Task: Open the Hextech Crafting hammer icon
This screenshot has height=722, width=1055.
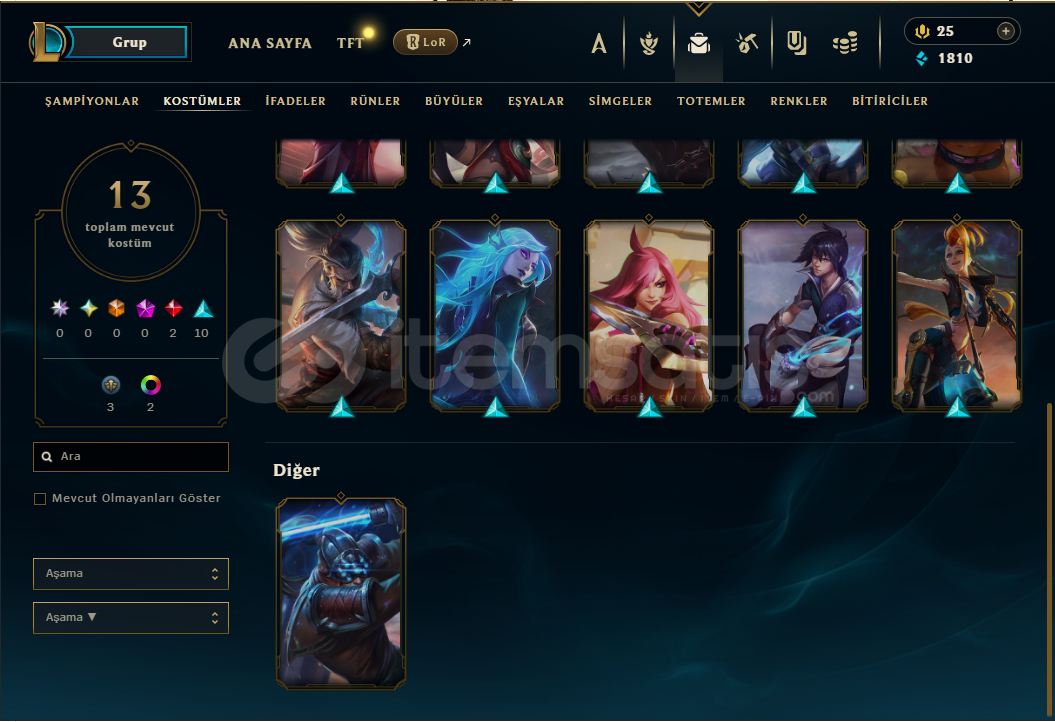Action: [x=747, y=44]
